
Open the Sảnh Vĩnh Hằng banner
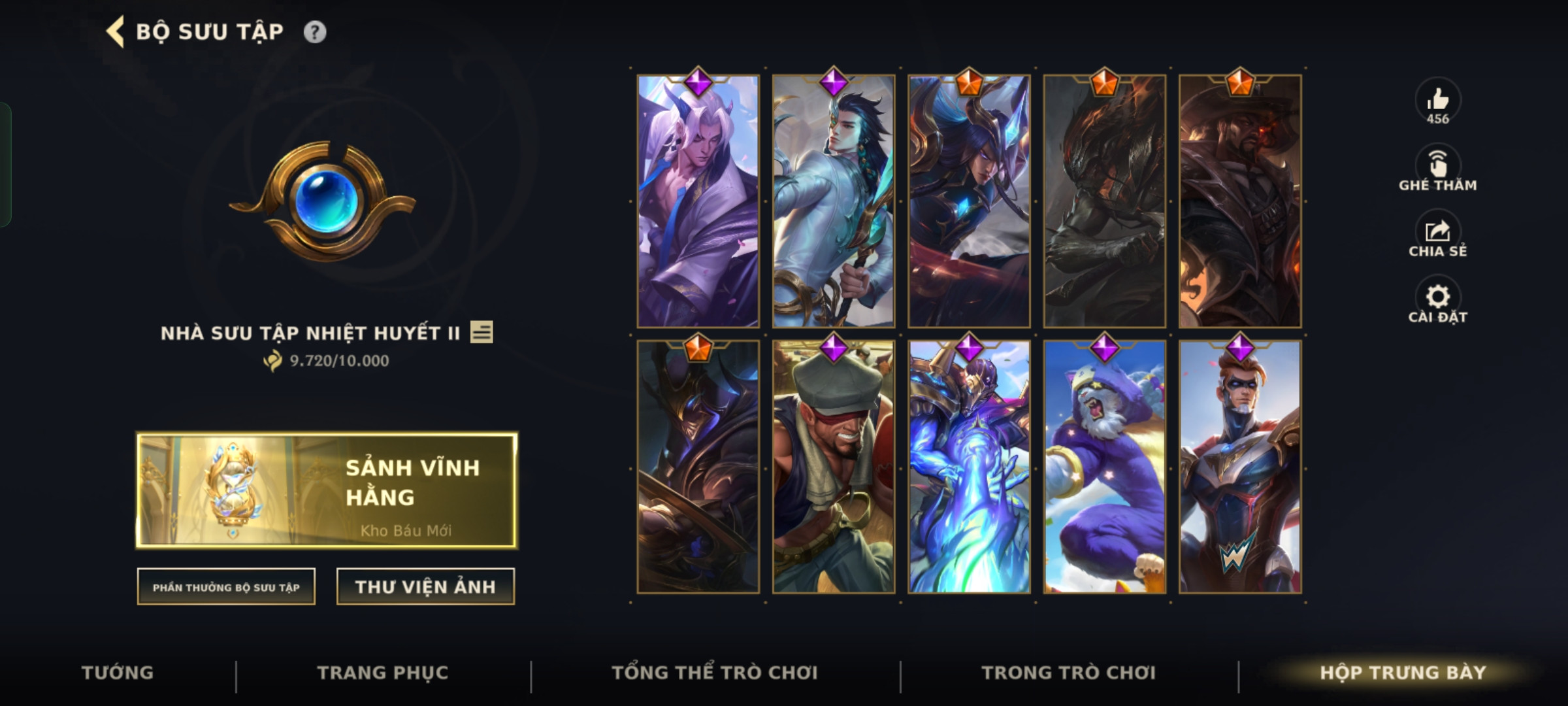tap(327, 490)
